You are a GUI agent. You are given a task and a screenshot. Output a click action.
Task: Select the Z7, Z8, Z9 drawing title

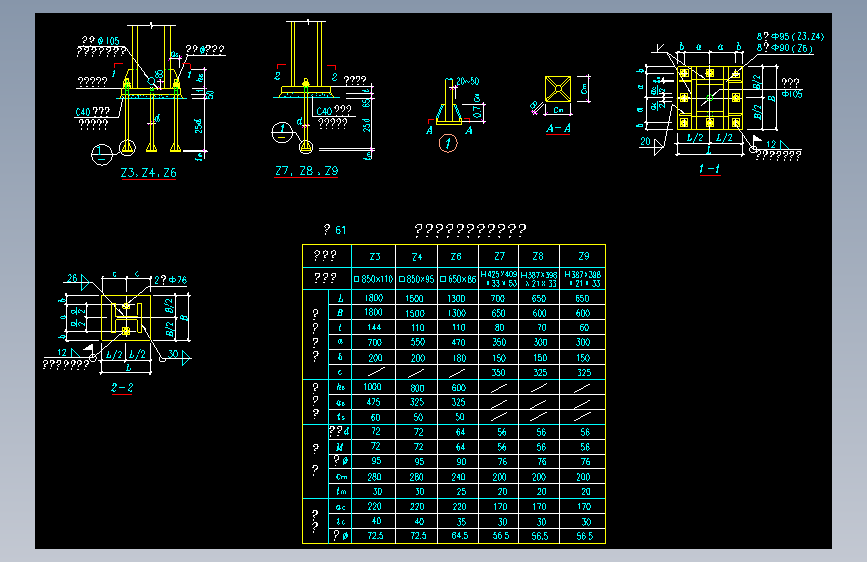pyautogui.click(x=306, y=171)
